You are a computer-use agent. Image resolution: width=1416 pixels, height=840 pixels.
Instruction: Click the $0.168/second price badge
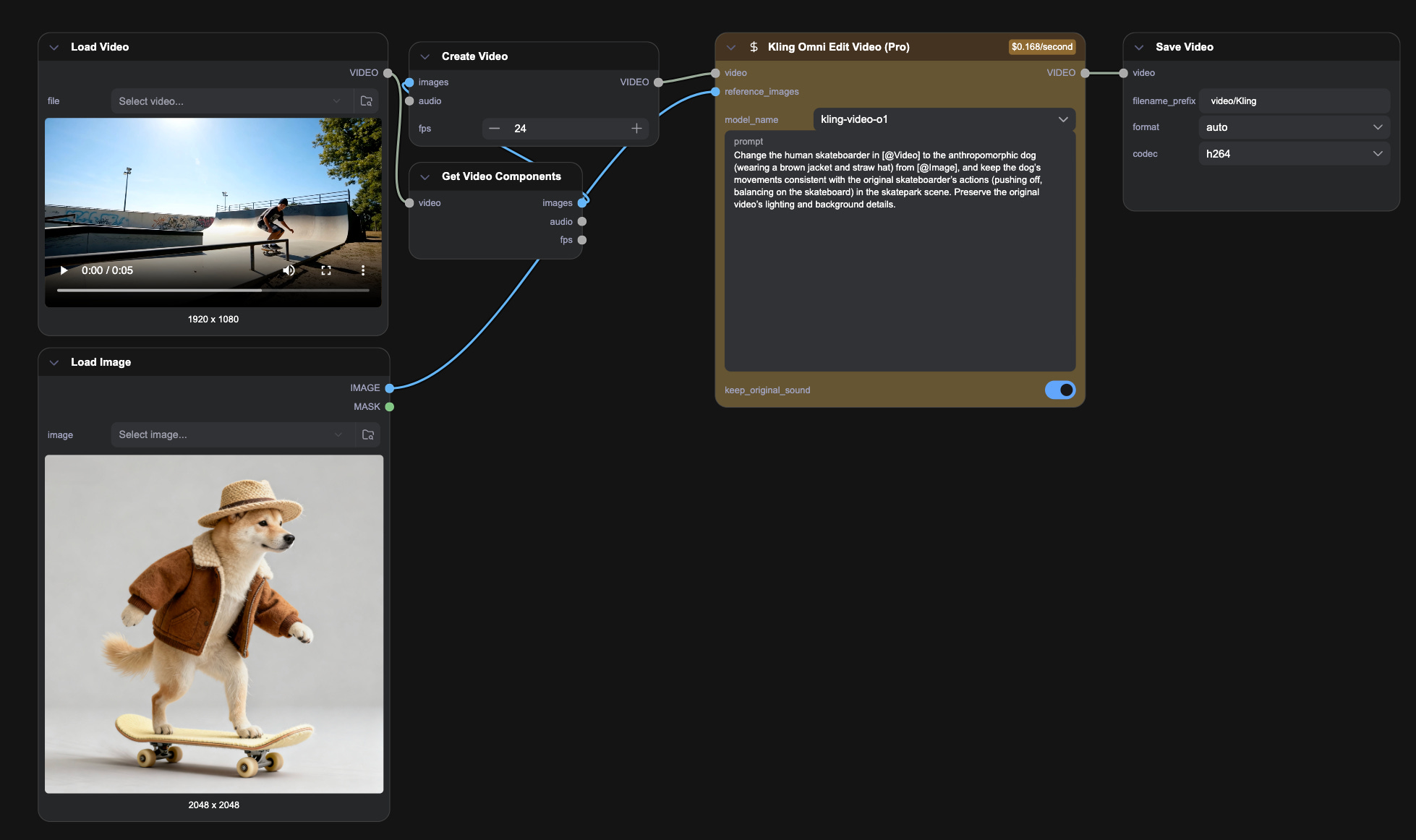point(1041,47)
